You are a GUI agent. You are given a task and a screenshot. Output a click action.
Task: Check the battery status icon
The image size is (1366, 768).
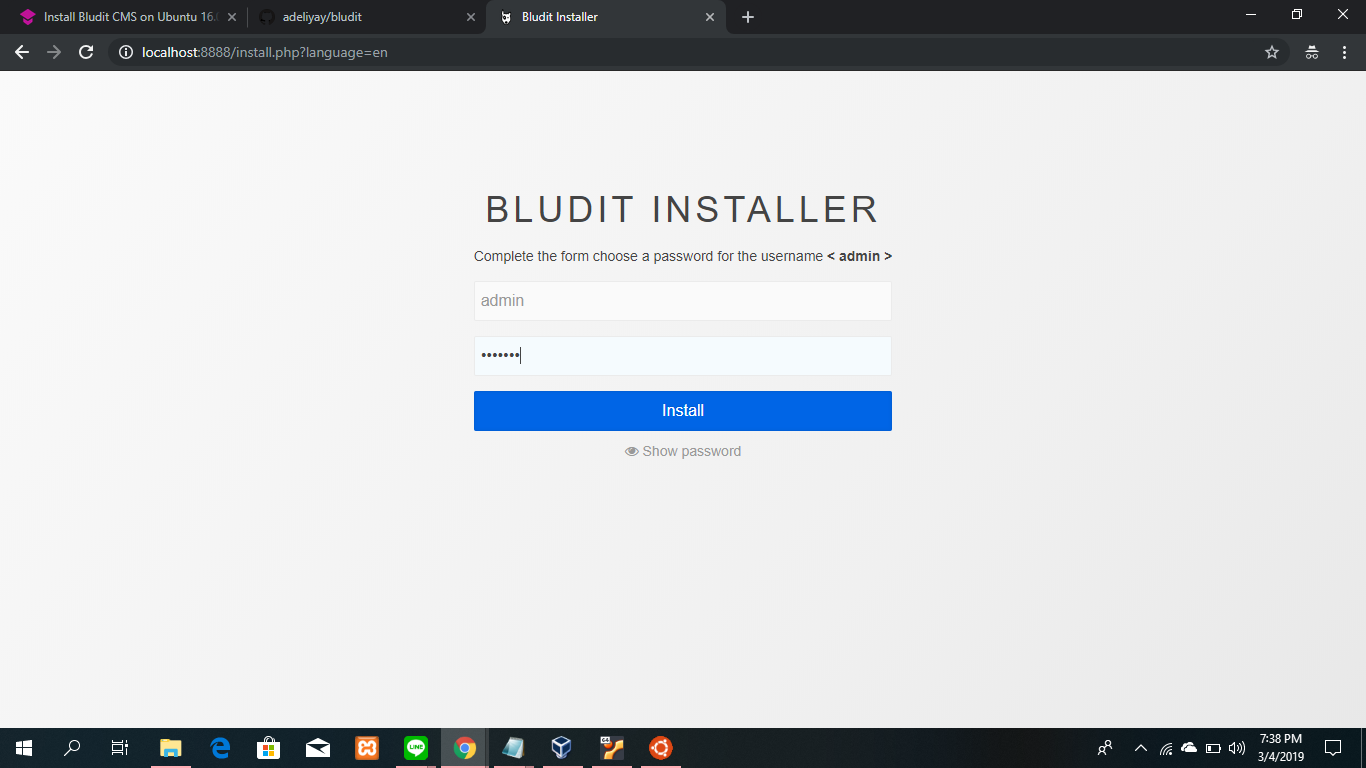1213,748
